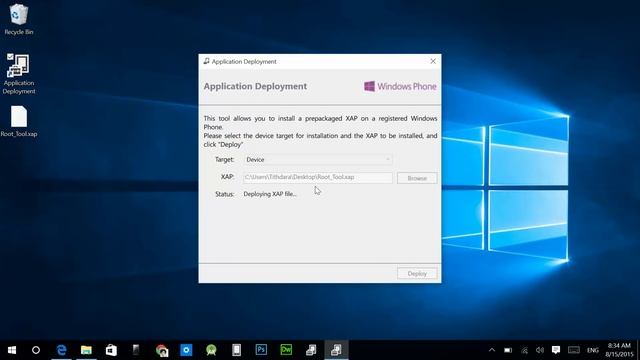
Task: Open the Windows Start menu
Action: (x=12, y=350)
